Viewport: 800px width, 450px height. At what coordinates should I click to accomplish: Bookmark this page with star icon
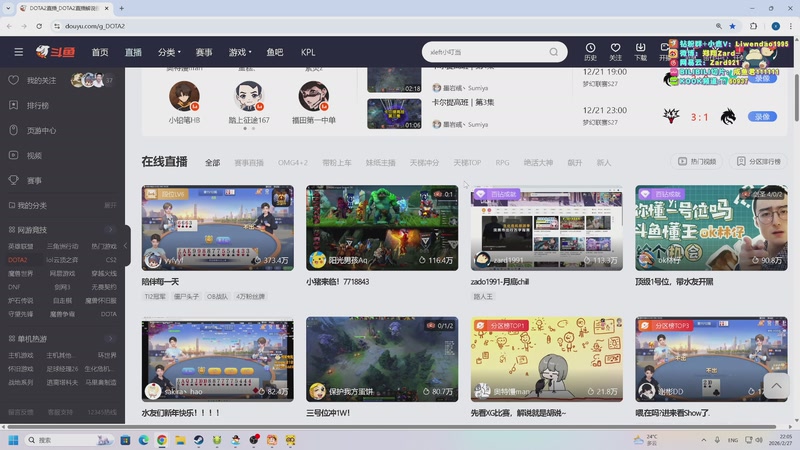coord(733,26)
